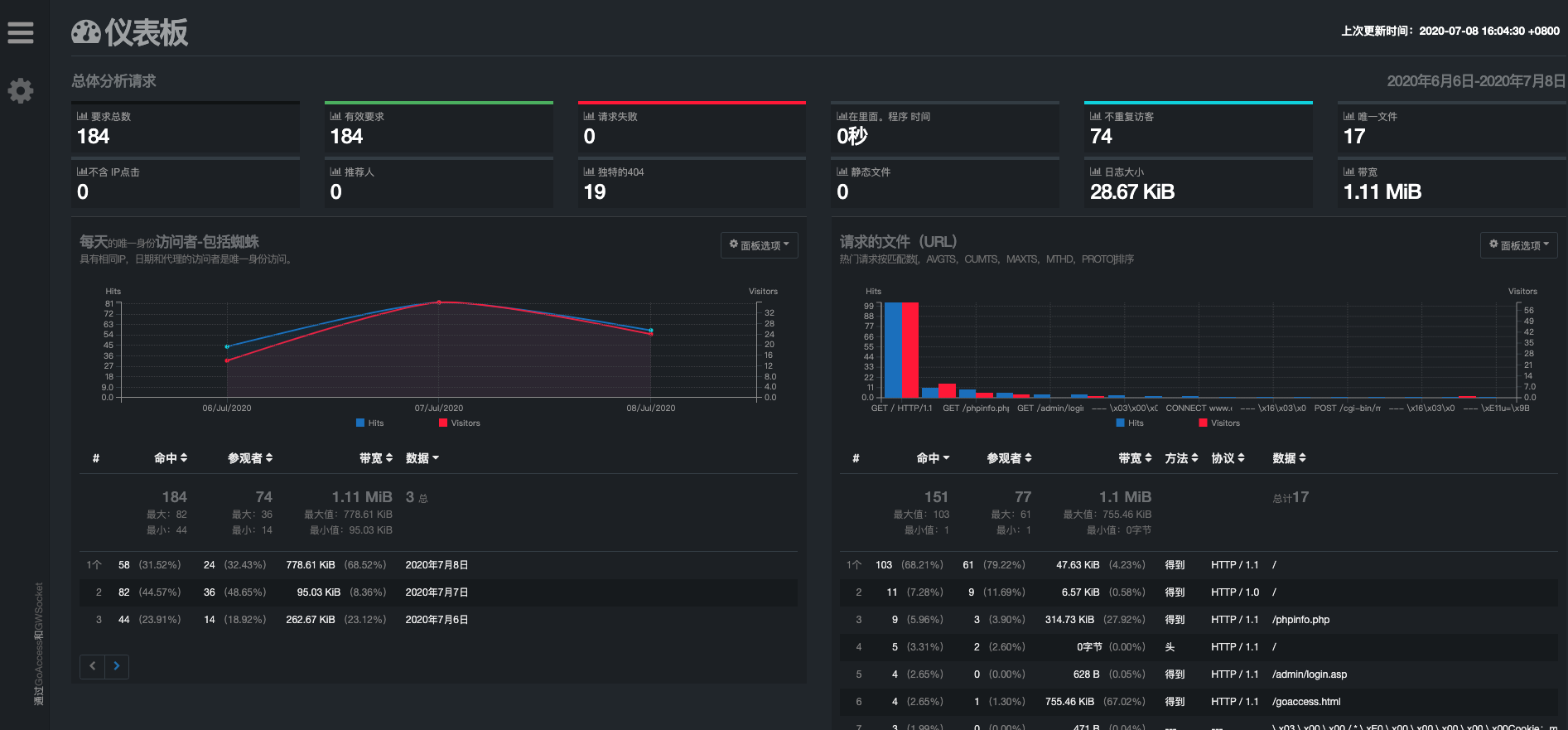Image resolution: width=1568 pixels, height=730 pixels.
Task: Click the tall GET / HTTP/1.1 blue bar
Action: click(x=893, y=350)
